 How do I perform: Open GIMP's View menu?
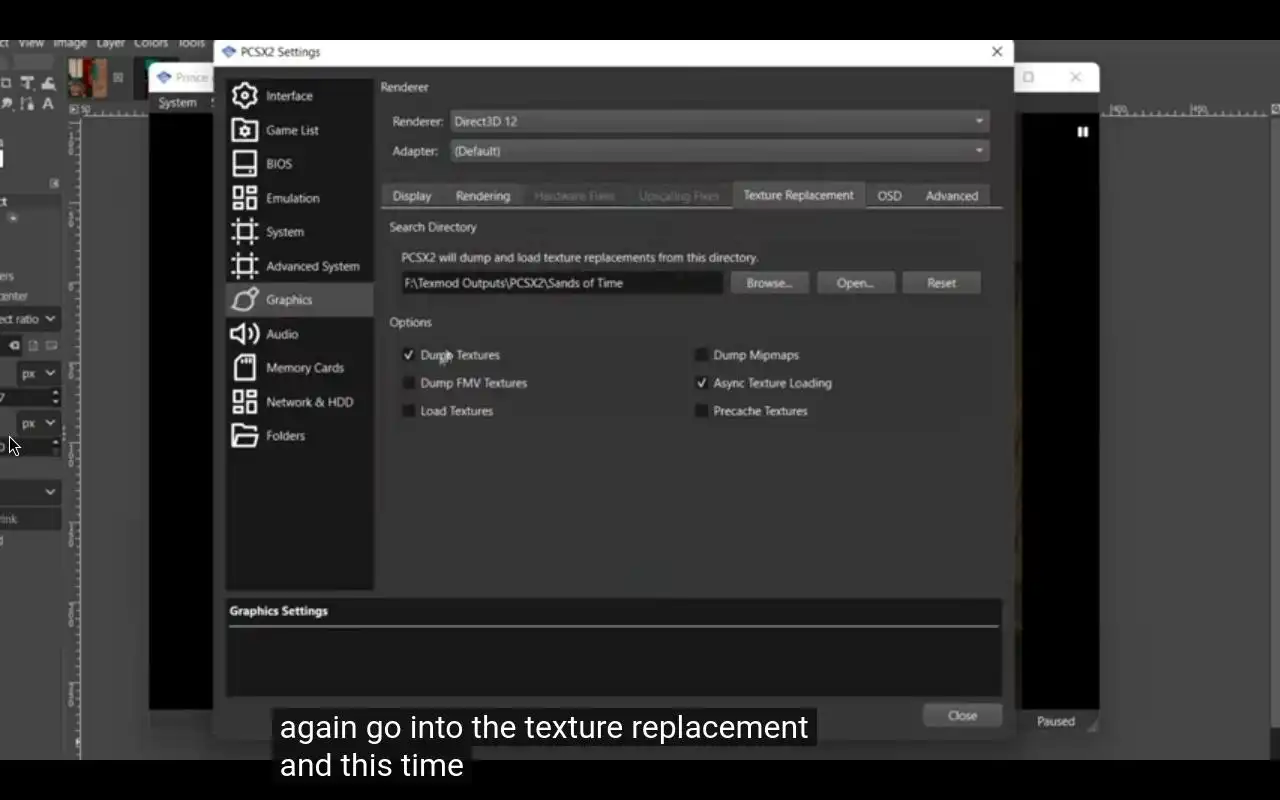click(31, 43)
